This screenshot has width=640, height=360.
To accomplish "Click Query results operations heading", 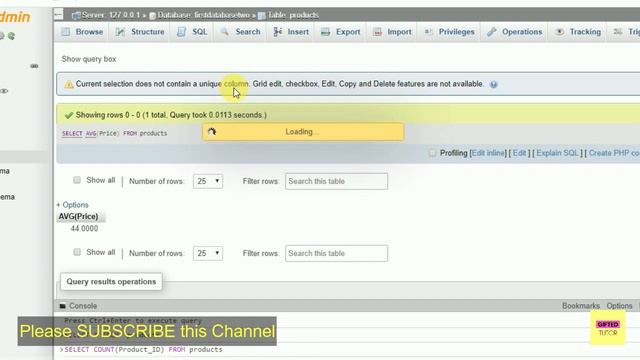I will coord(111,282).
